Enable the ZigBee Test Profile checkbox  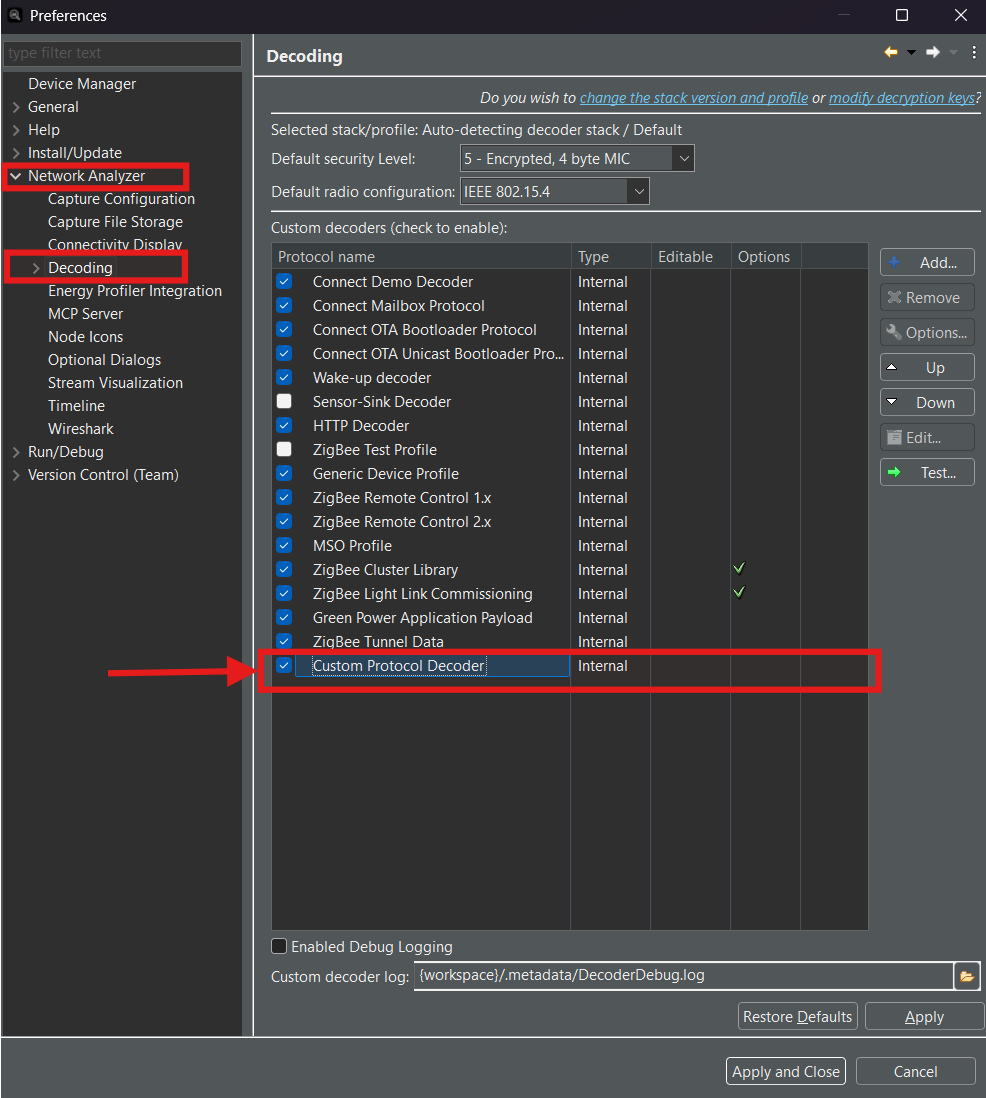tap(284, 449)
